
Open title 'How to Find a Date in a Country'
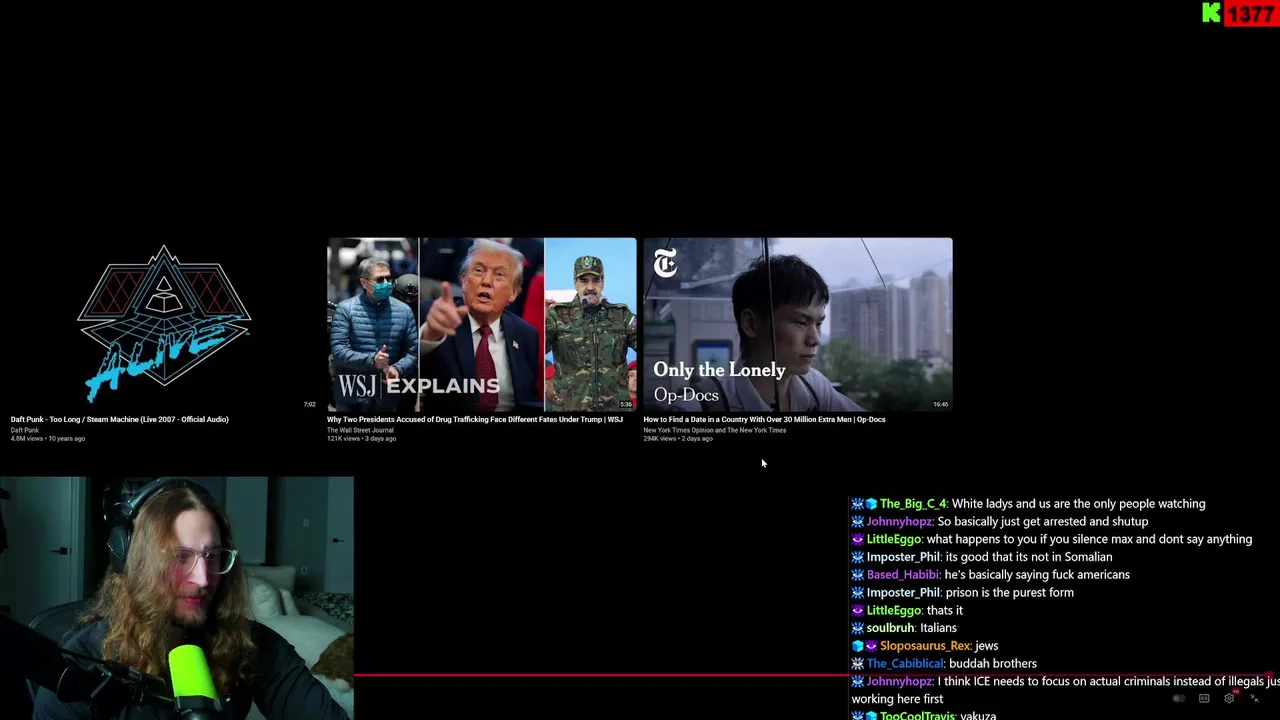coord(764,419)
